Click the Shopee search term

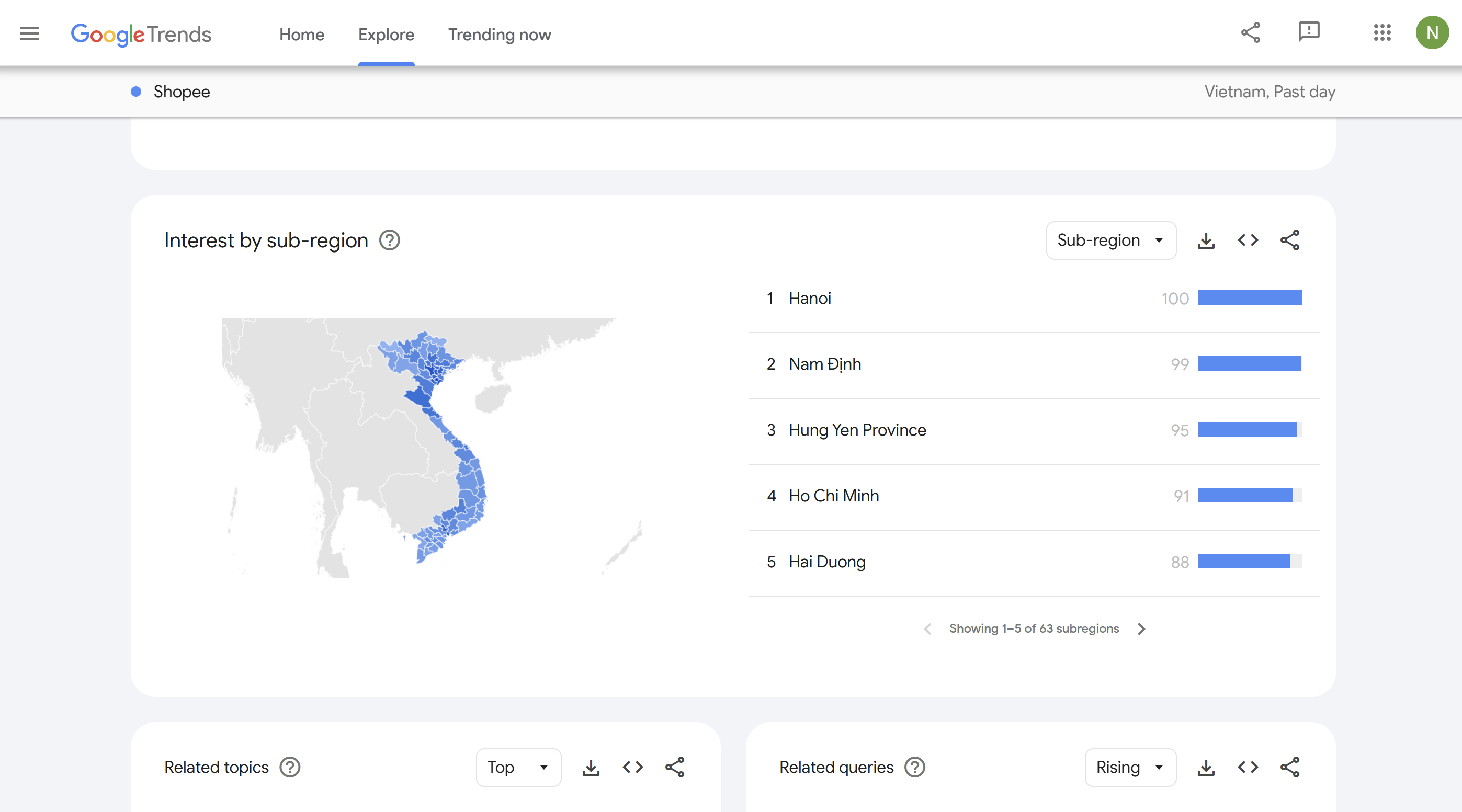[182, 92]
